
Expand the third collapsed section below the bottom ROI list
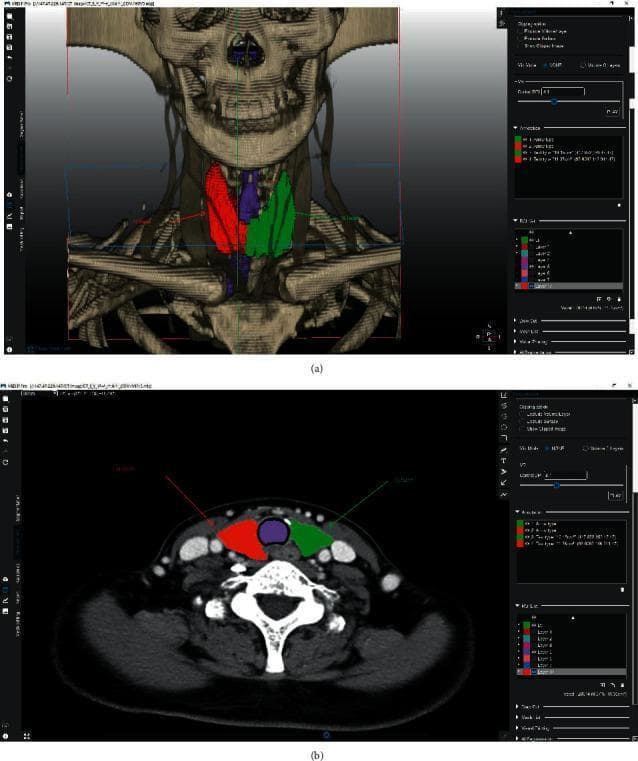pyautogui.click(x=517, y=728)
